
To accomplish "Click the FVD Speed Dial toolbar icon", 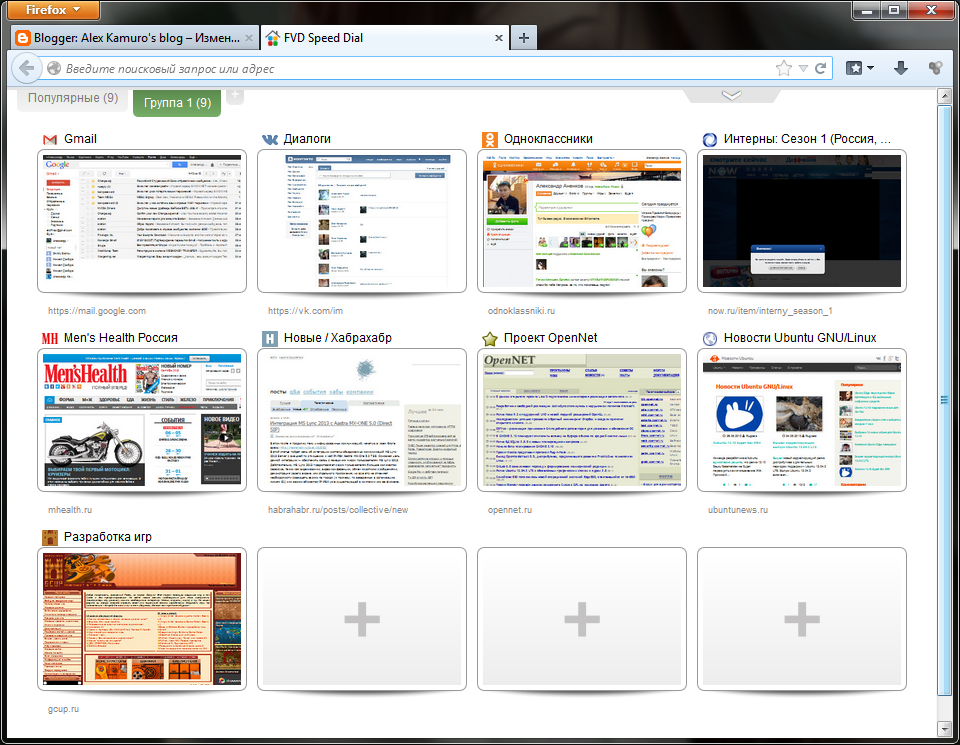I will point(935,68).
